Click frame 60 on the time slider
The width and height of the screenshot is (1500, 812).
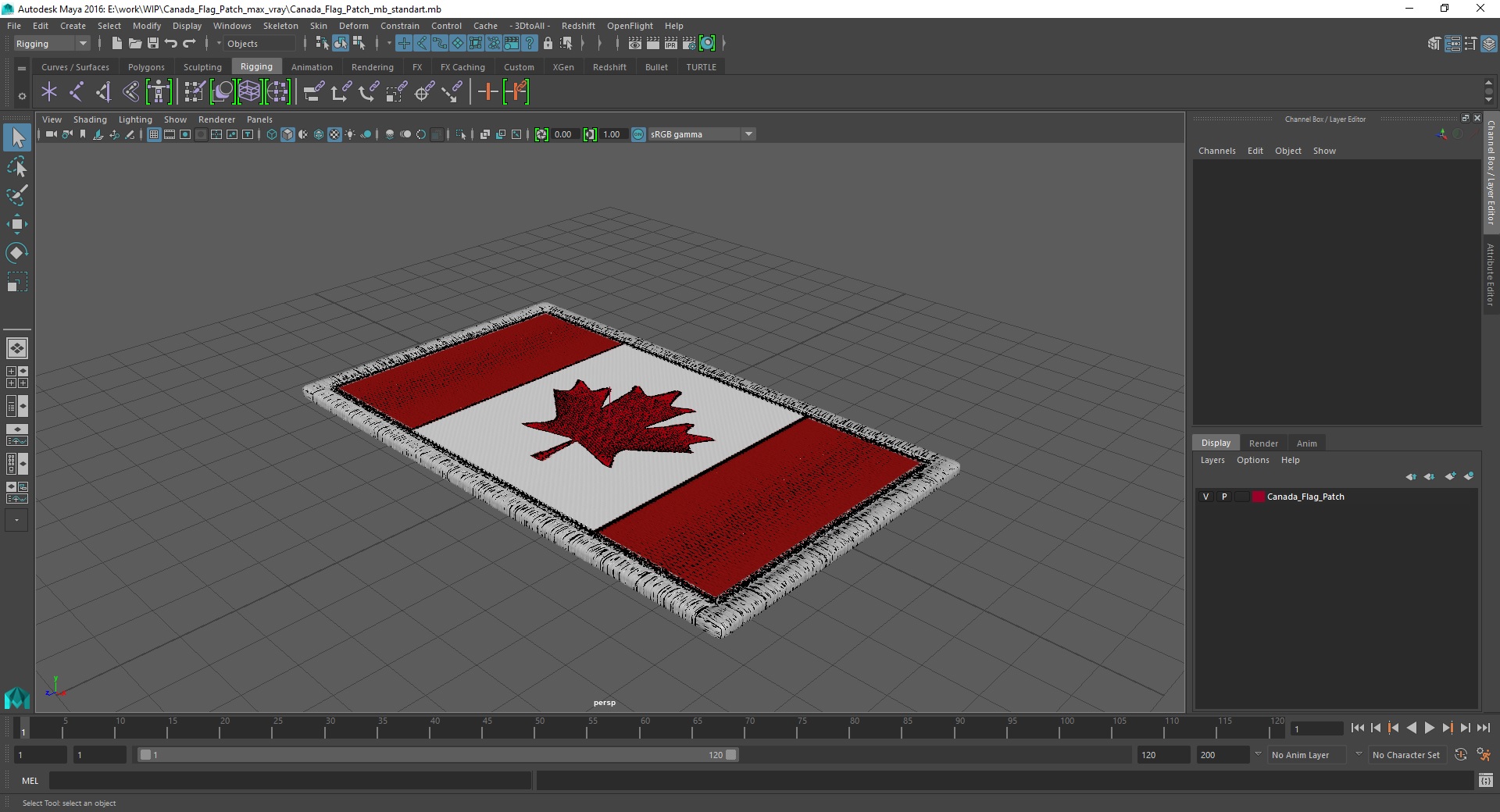645,728
